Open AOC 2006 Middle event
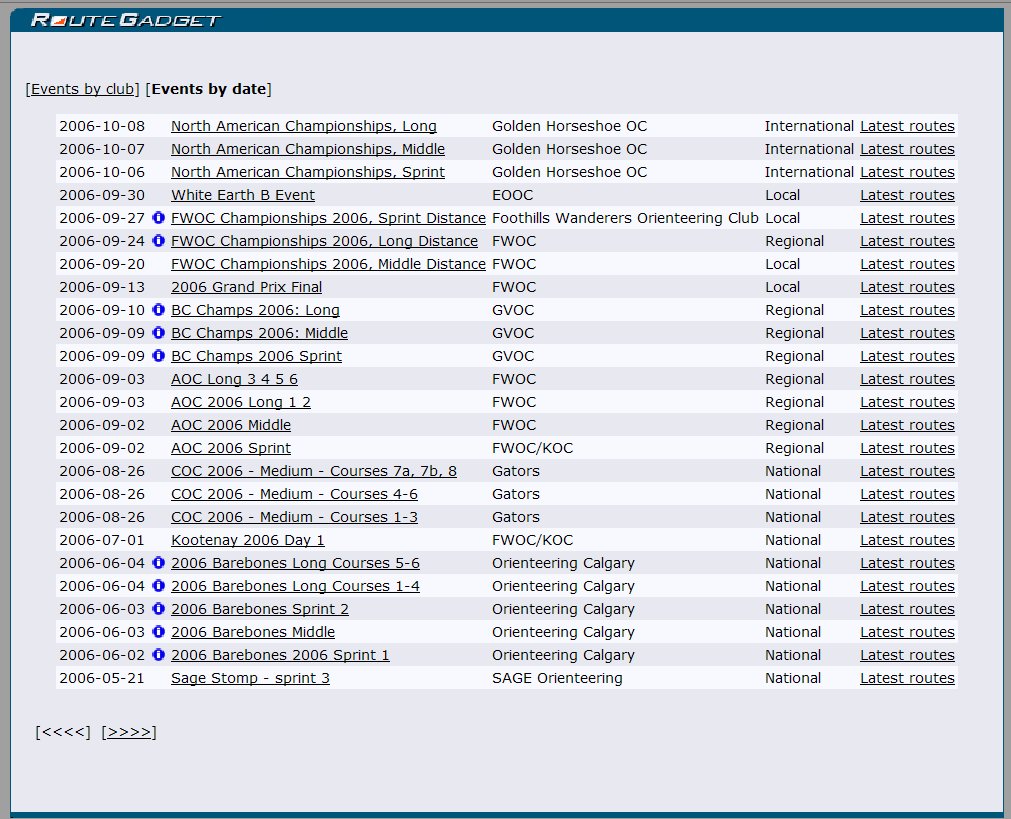Viewport: 1011px width, 819px height. point(231,425)
